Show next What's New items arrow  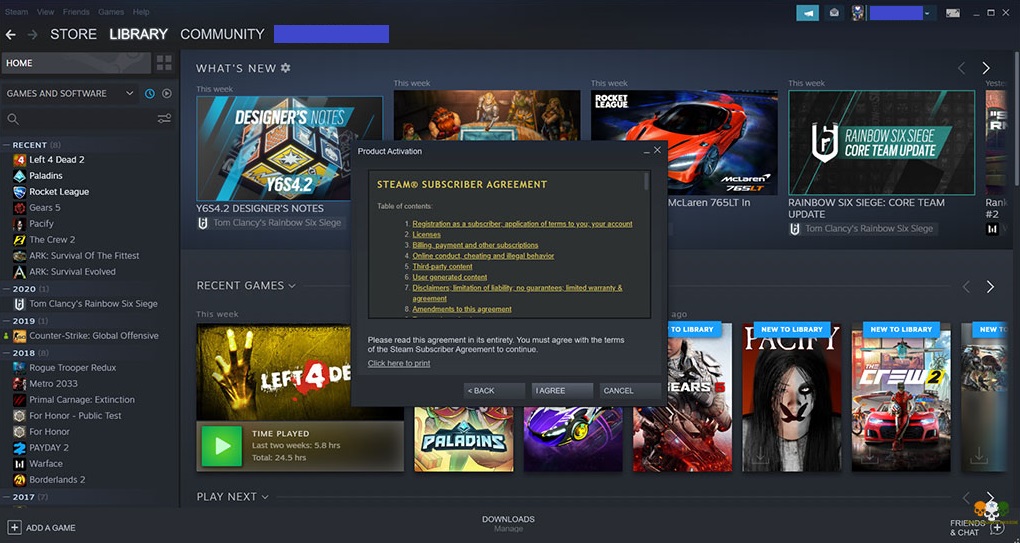coord(986,68)
